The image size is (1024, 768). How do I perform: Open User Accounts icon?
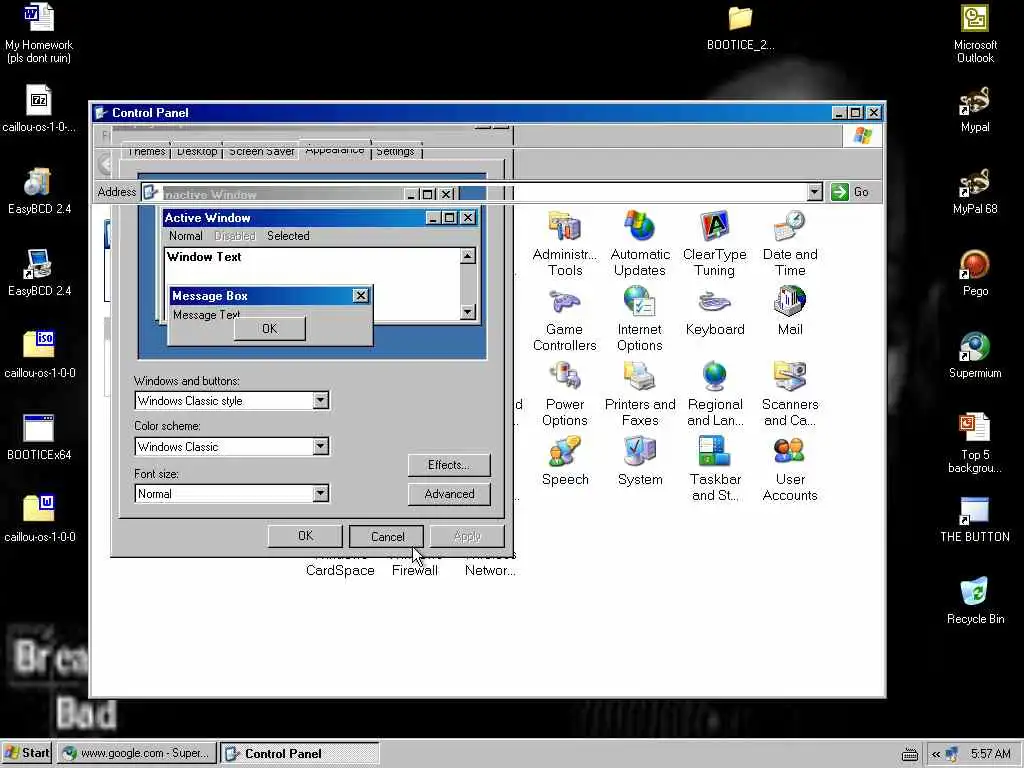[790, 468]
